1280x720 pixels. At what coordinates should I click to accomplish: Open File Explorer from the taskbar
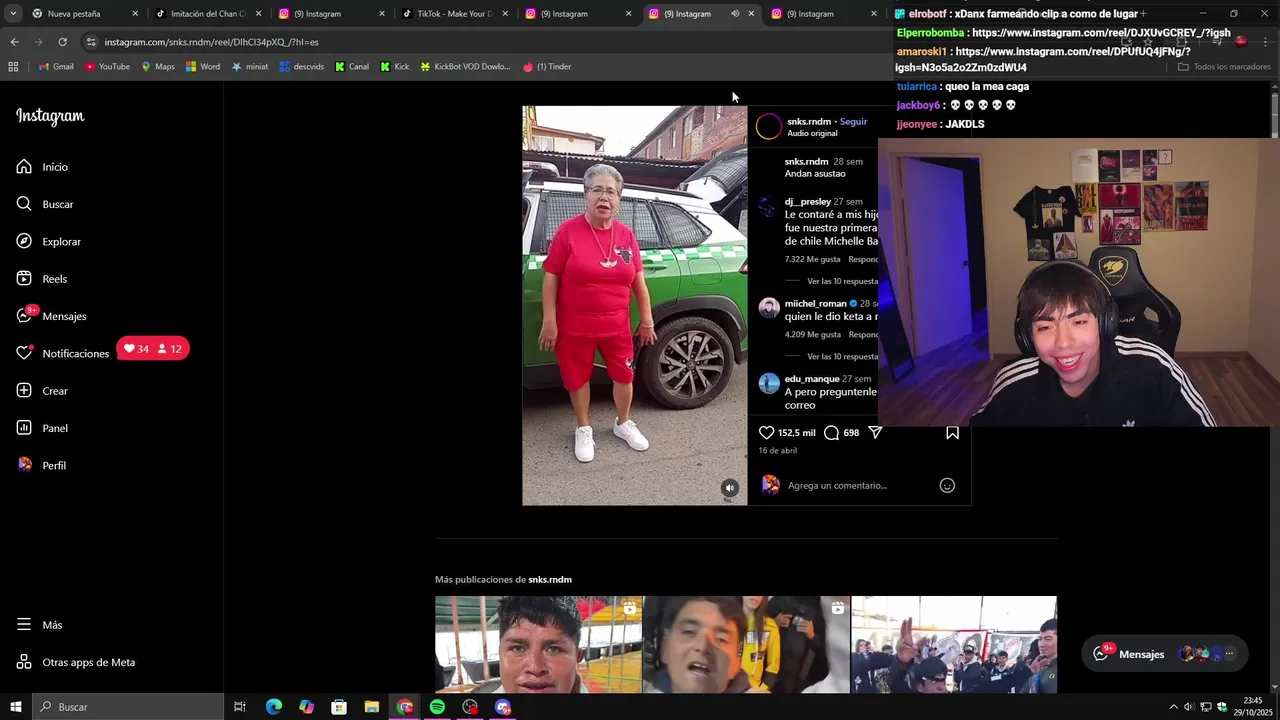coord(371,707)
